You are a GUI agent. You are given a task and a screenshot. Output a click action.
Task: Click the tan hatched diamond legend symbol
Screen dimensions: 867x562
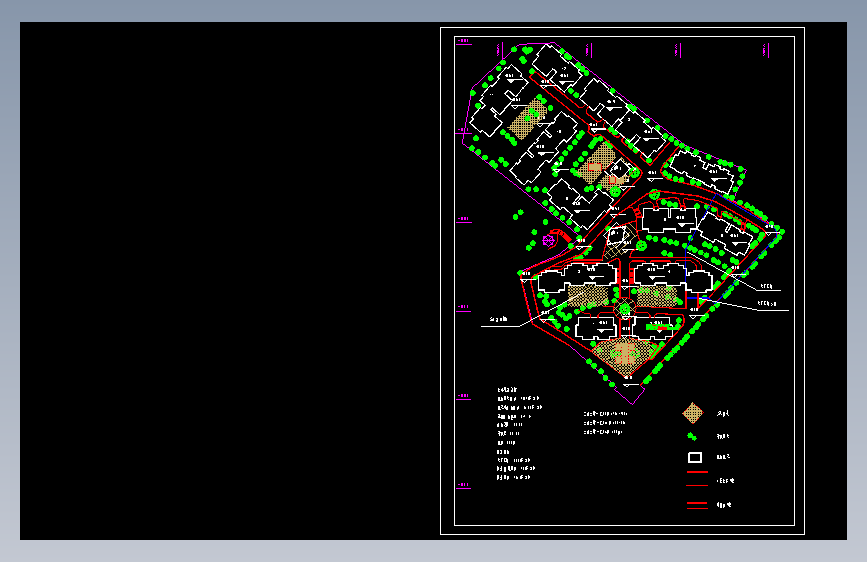(692, 413)
